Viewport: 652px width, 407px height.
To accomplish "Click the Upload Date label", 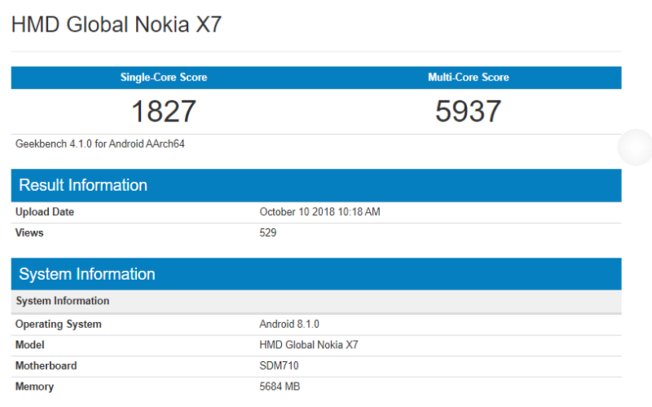I will point(44,212).
